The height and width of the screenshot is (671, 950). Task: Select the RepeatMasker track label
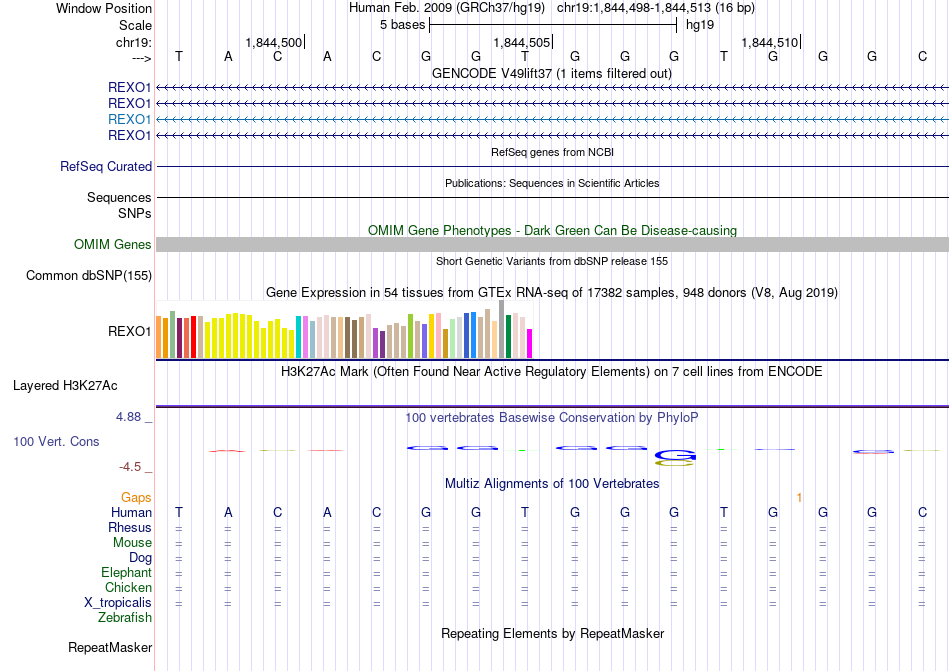tap(110, 648)
